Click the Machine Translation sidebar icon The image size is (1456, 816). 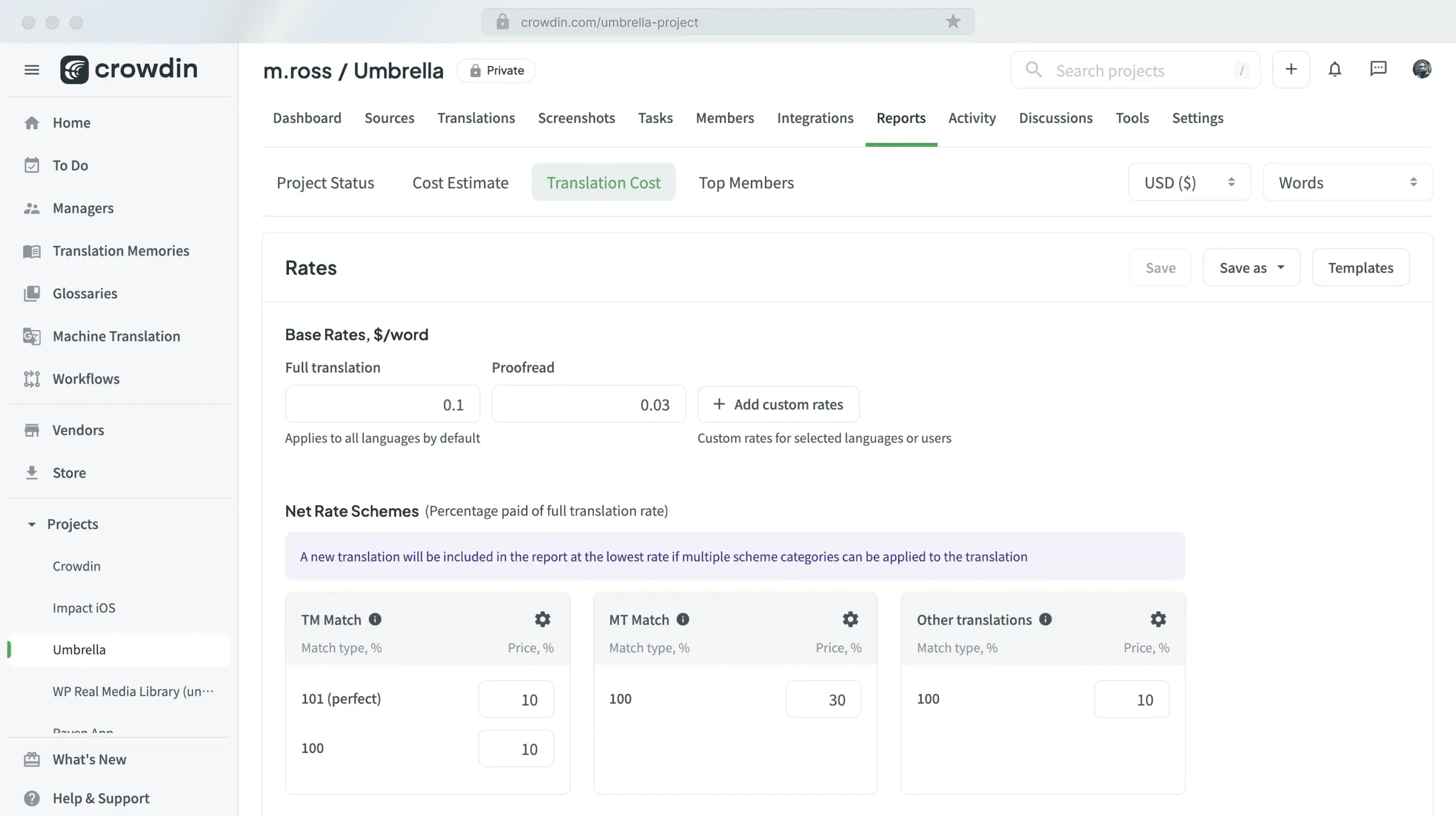[x=31, y=336]
